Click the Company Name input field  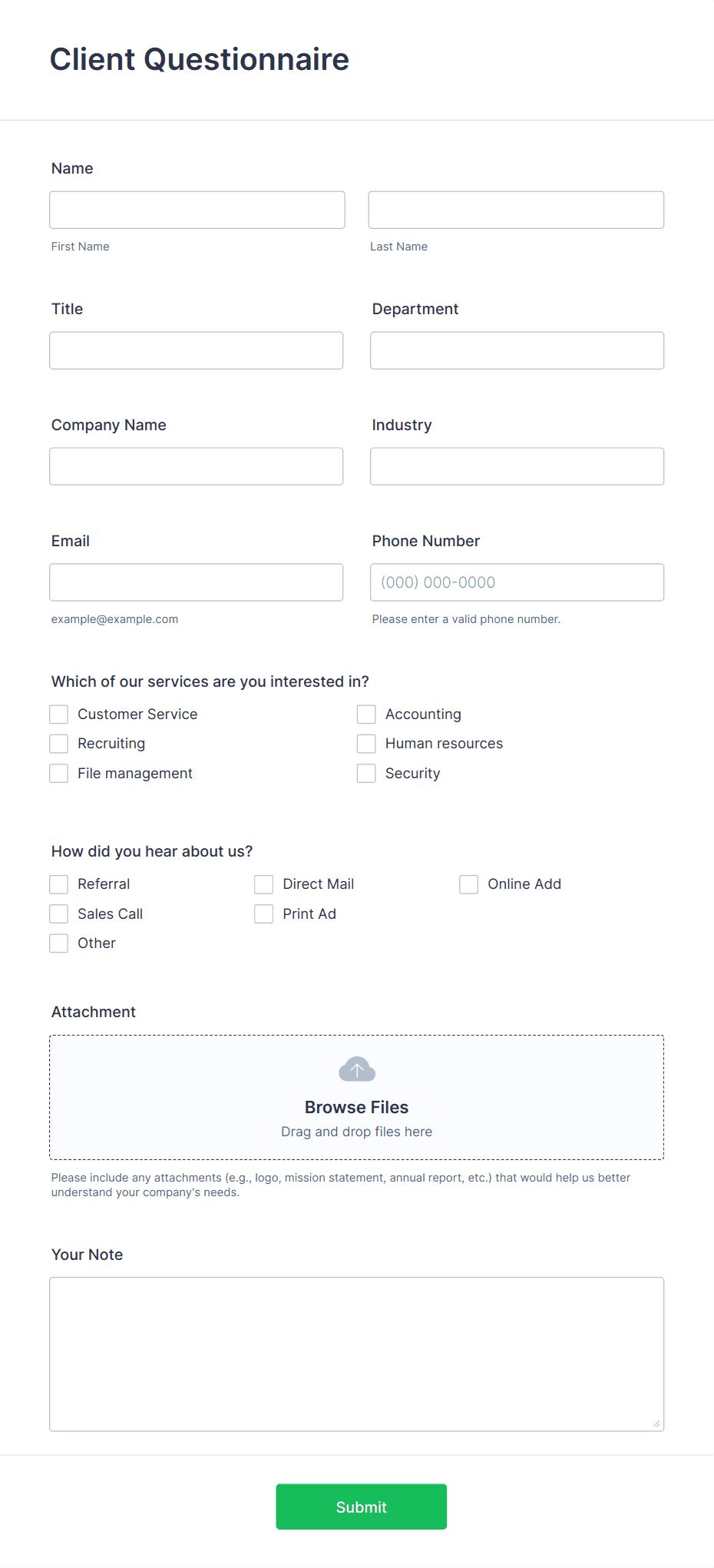(197, 466)
